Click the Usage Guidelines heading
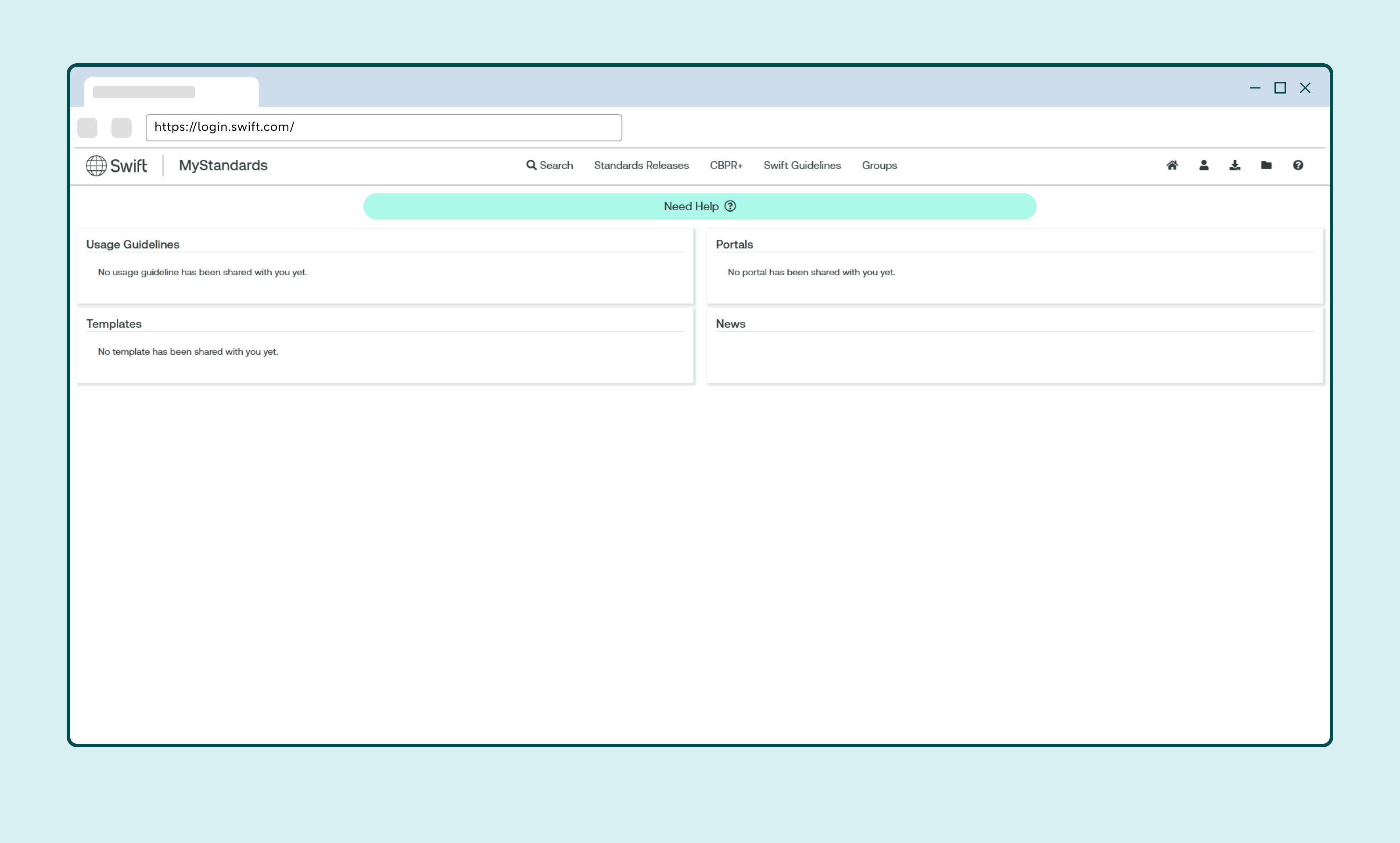Image resolution: width=1400 pixels, height=843 pixels. (133, 244)
